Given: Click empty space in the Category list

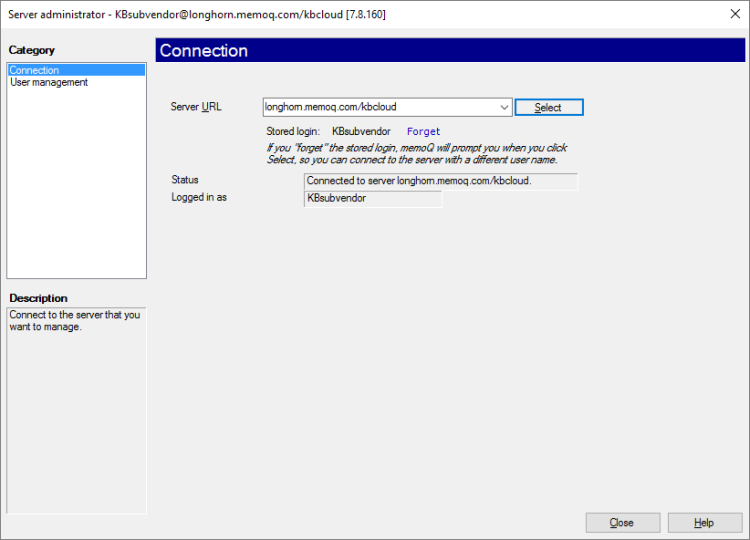Looking at the screenshot, I should pyautogui.click(x=76, y=180).
